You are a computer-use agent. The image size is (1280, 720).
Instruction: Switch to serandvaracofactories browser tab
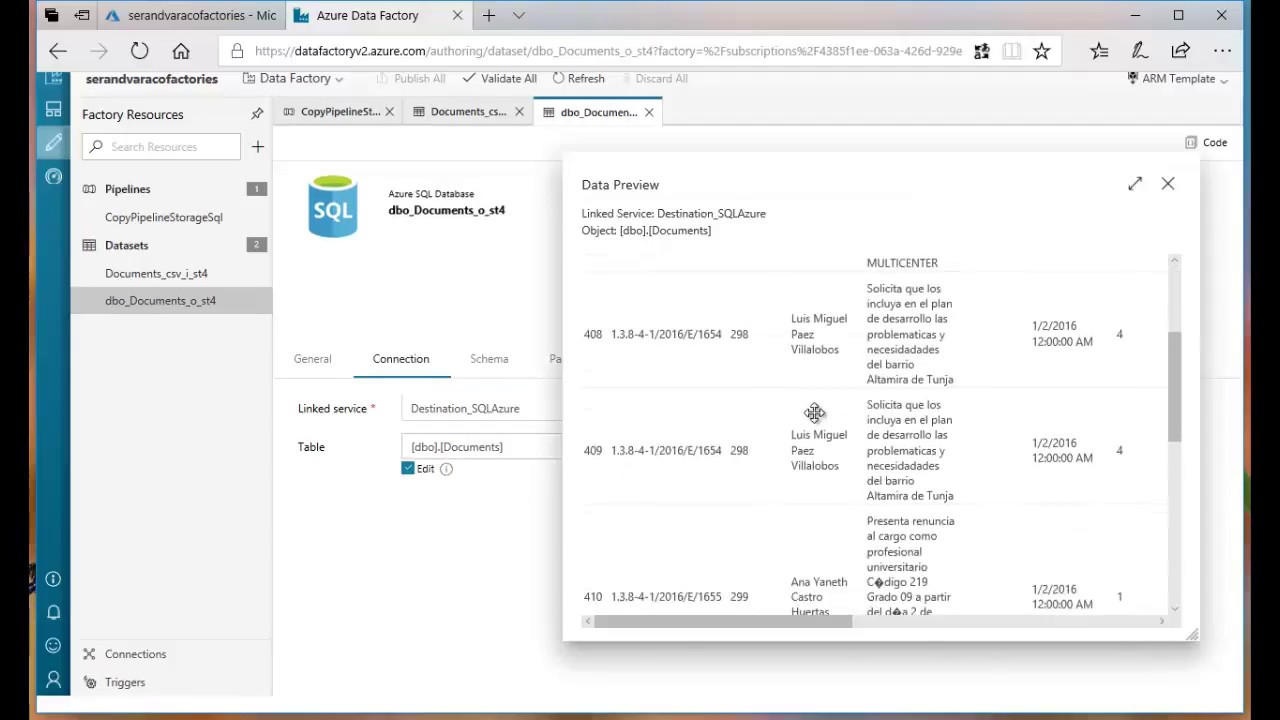[190, 16]
